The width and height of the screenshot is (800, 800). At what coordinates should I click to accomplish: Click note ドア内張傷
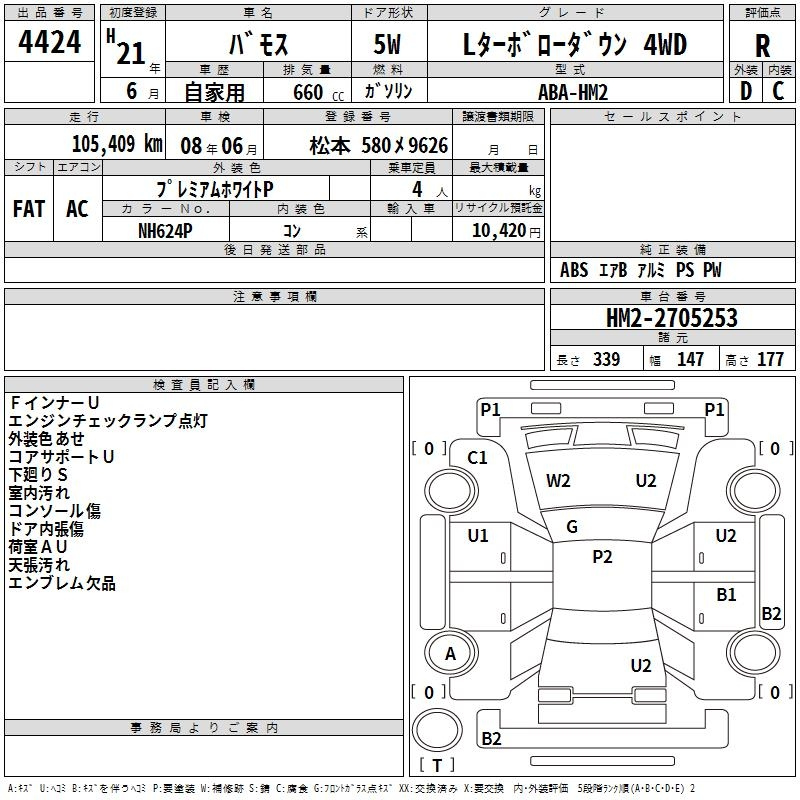click(x=46, y=529)
